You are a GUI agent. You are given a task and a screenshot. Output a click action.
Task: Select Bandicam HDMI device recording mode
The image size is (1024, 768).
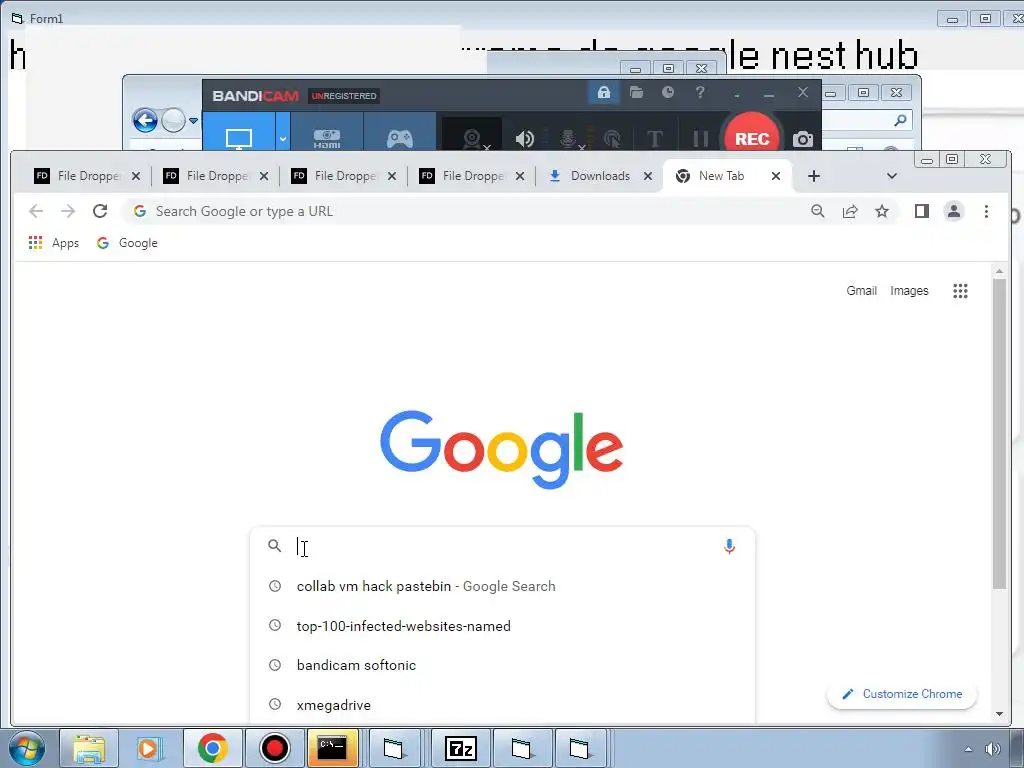pos(327,133)
